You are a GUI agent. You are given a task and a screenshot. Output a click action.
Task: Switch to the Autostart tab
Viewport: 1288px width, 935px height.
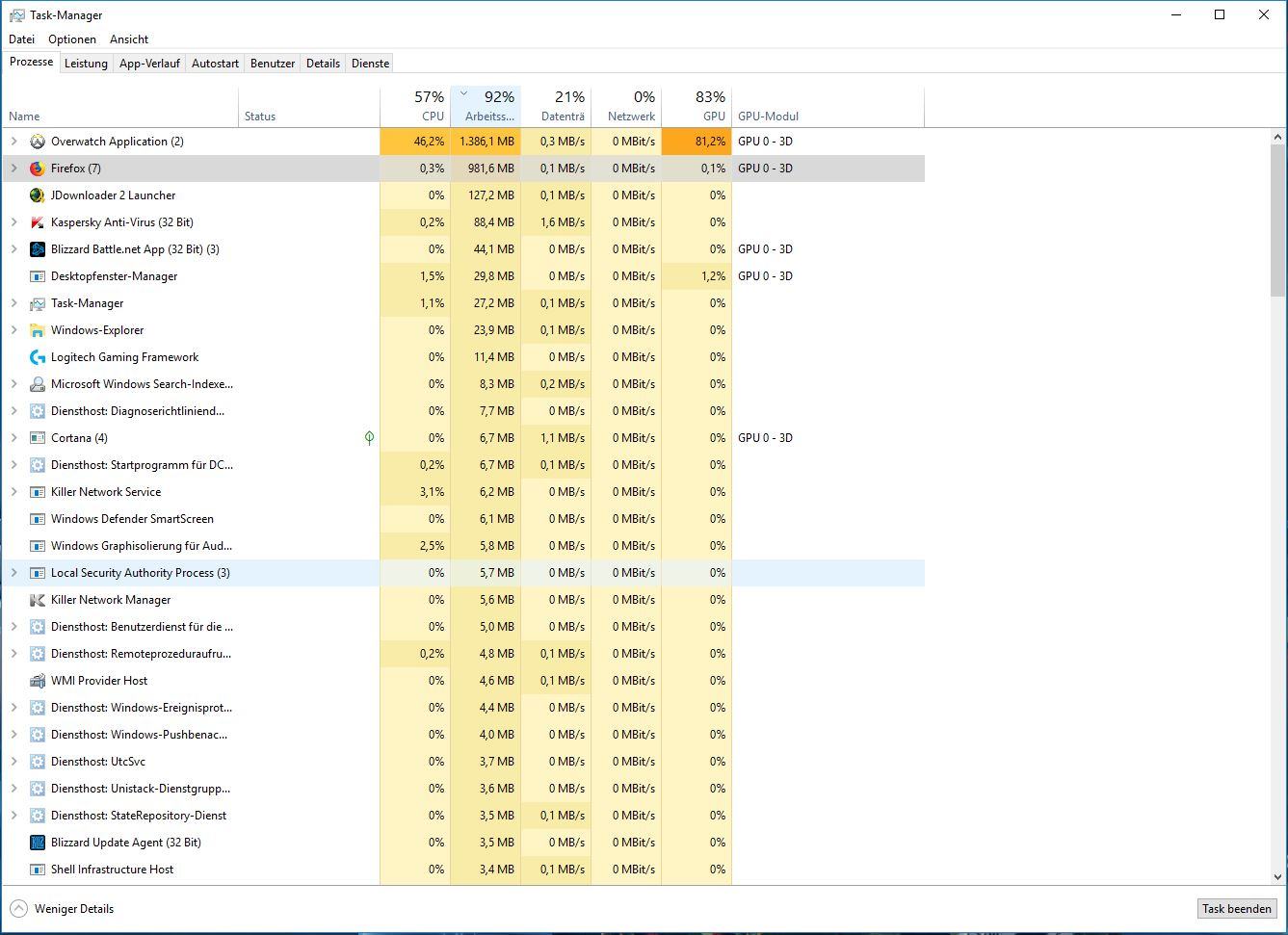pos(215,64)
